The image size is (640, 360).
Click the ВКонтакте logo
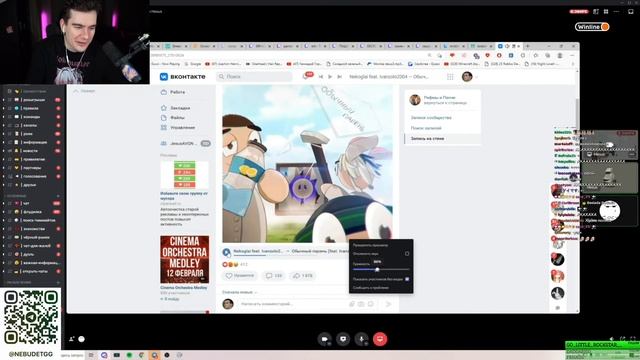tap(182, 76)
